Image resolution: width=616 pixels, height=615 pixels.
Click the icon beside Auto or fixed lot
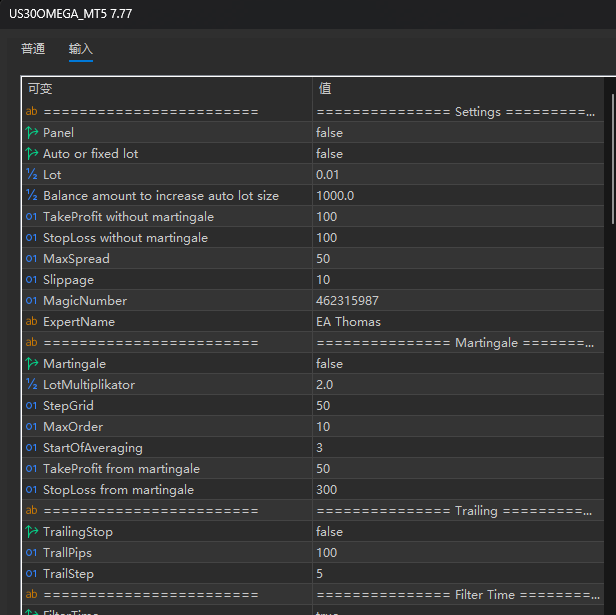[x=31, y=154]
